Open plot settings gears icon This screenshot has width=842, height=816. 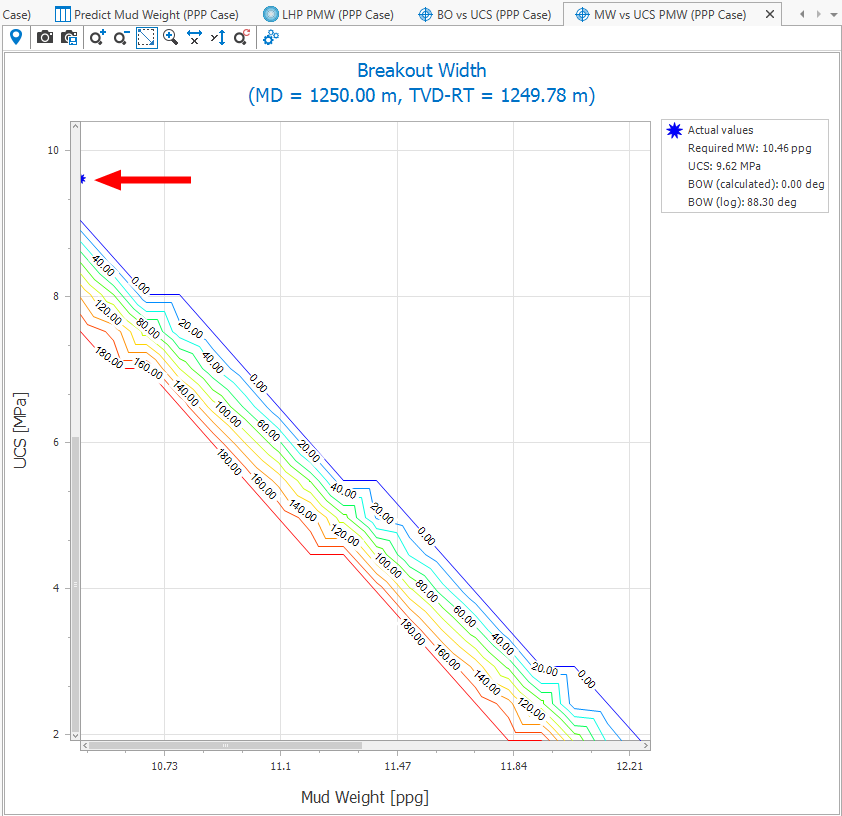(271, 37)
